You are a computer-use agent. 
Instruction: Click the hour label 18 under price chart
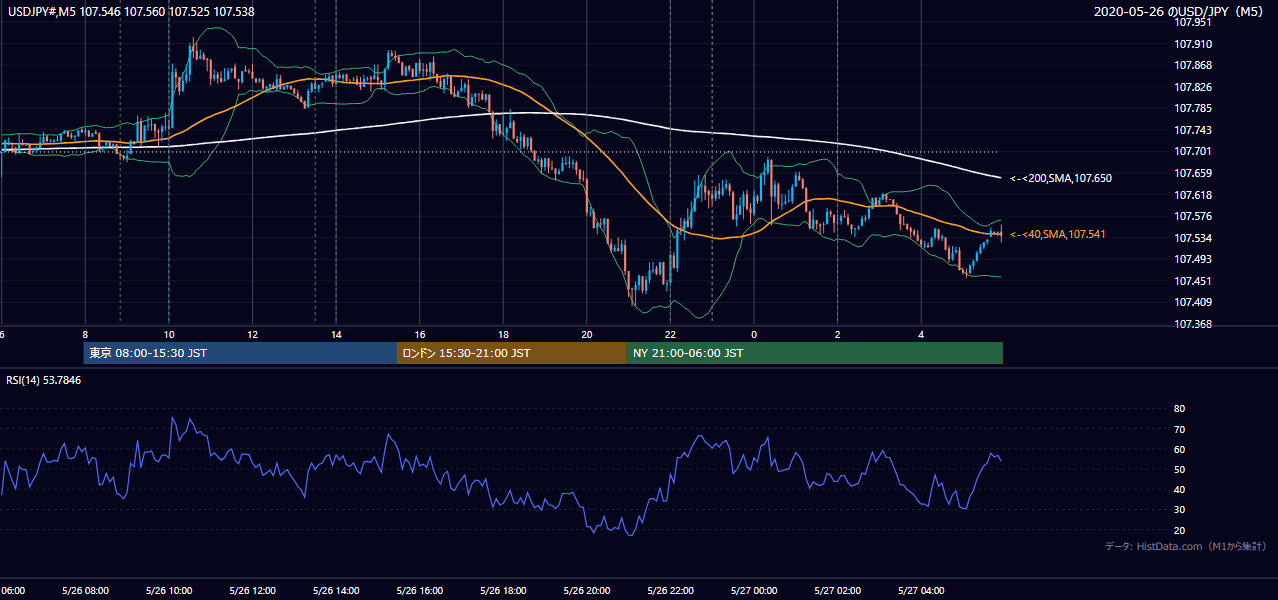click(x=504, y=335)
